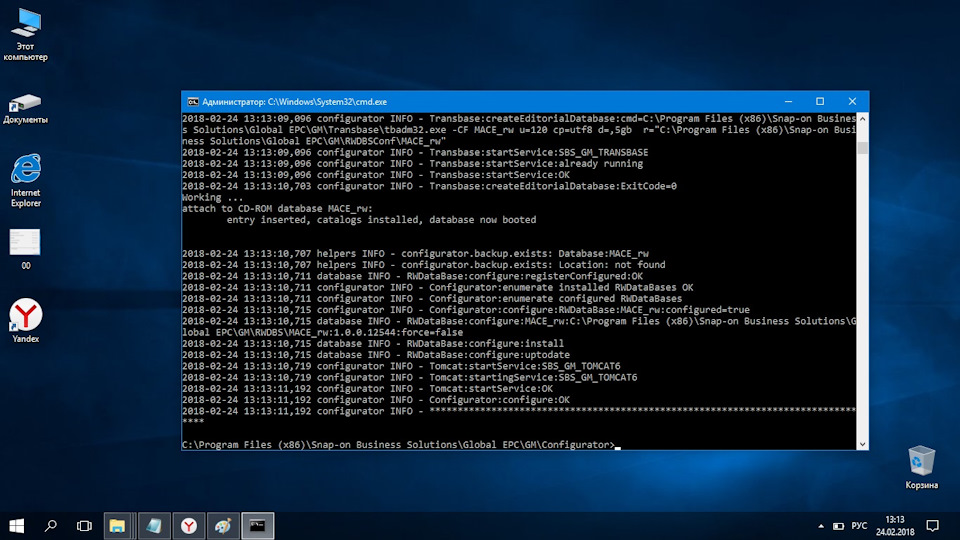
Task: Click cmd scrollbar up arrow
Action: (863, 119)
